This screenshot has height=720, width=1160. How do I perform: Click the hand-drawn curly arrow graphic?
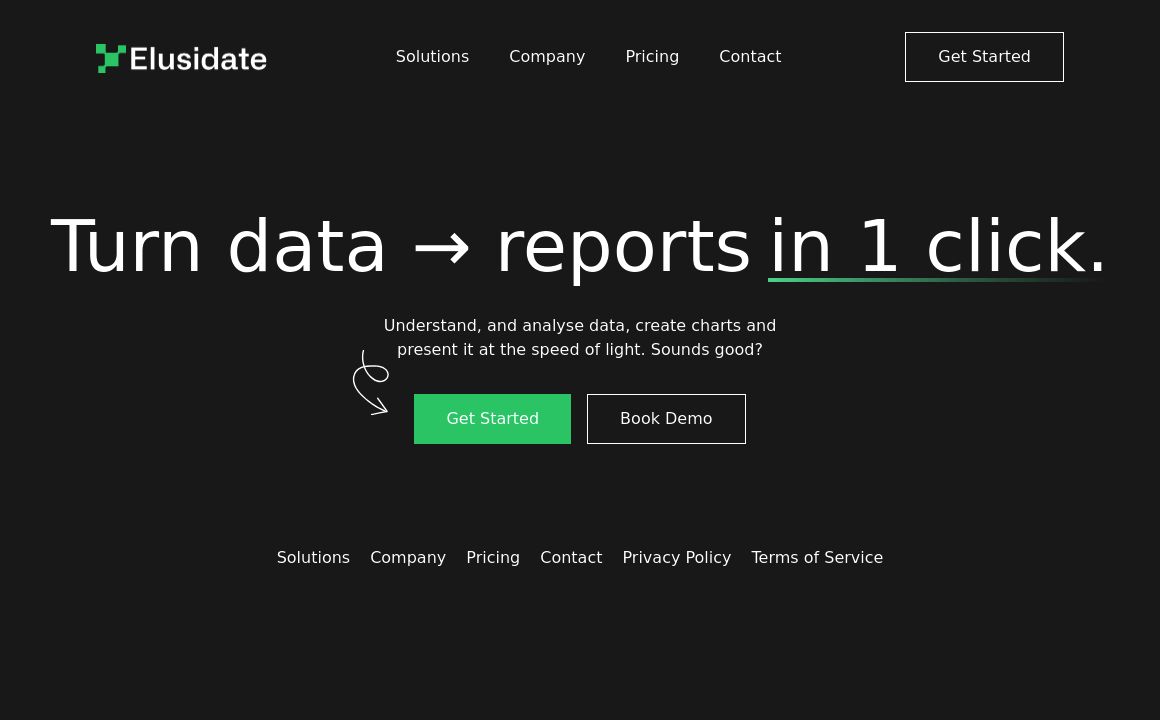click(370, 383)
